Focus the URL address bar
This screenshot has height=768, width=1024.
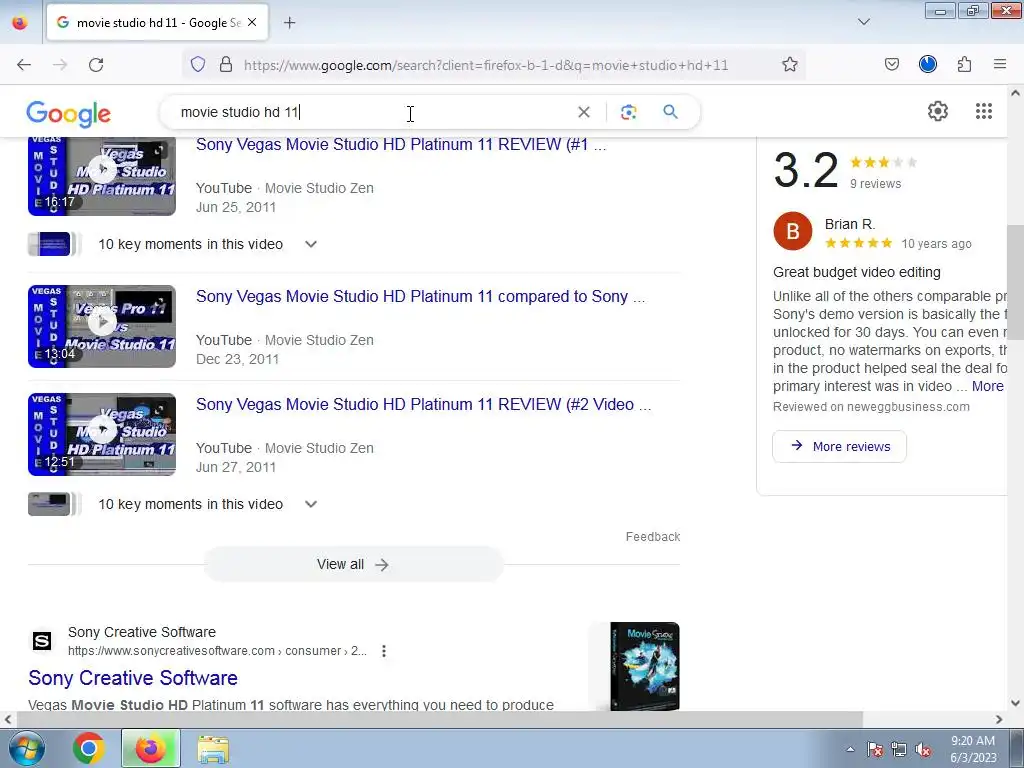(486, 65)
